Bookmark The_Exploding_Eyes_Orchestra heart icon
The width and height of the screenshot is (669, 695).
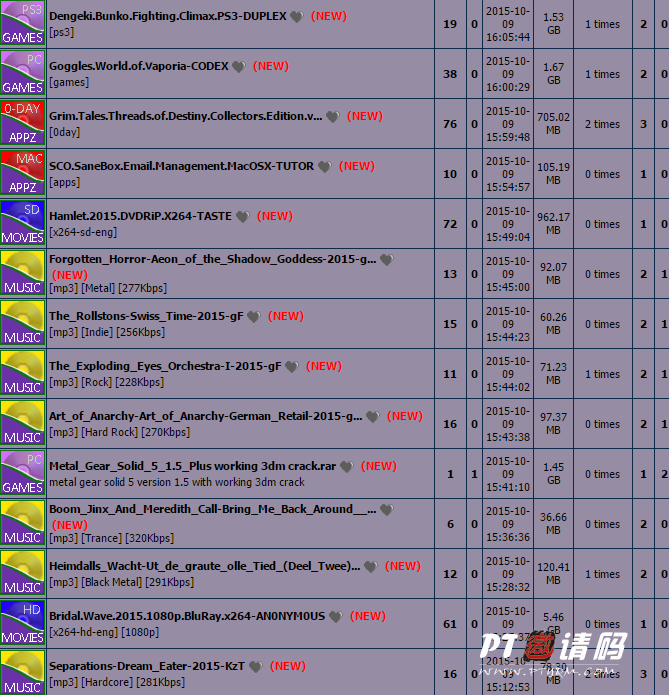point(291,367)
